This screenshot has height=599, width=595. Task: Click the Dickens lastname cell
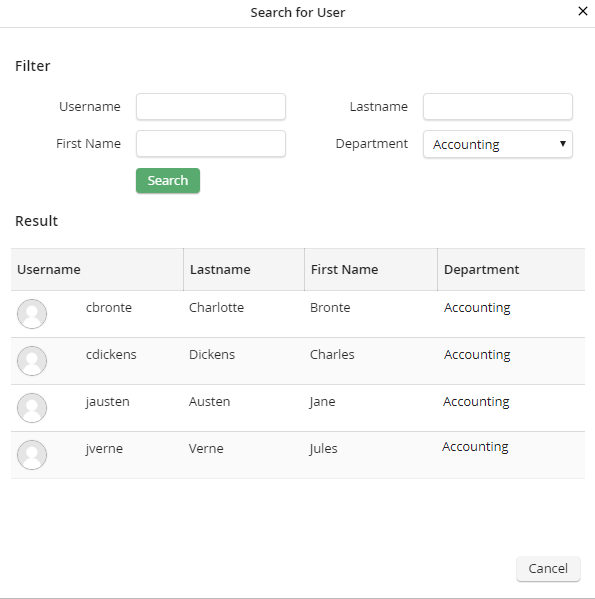[212, 355]
